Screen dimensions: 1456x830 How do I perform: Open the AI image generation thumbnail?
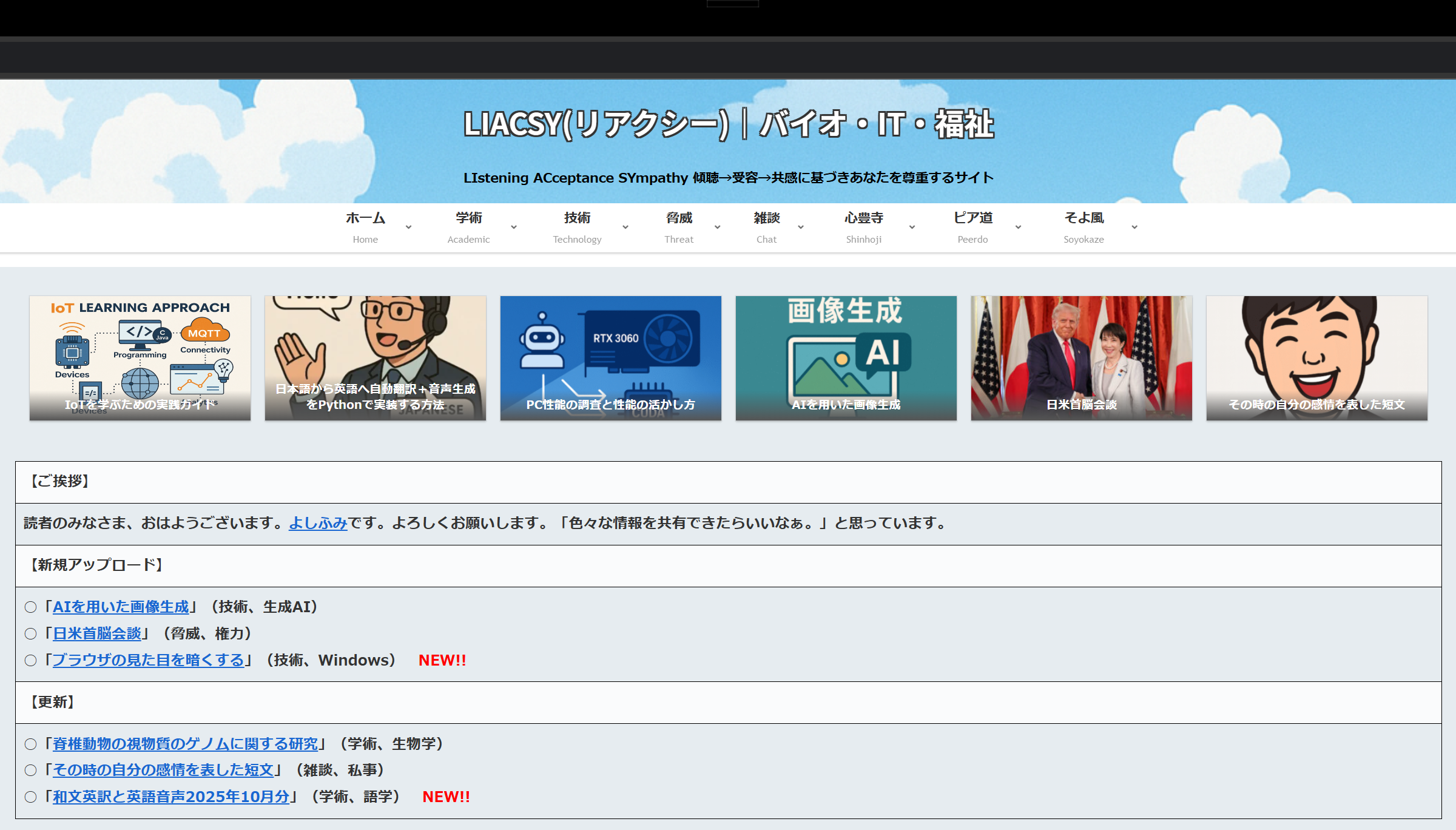[846, 358]
